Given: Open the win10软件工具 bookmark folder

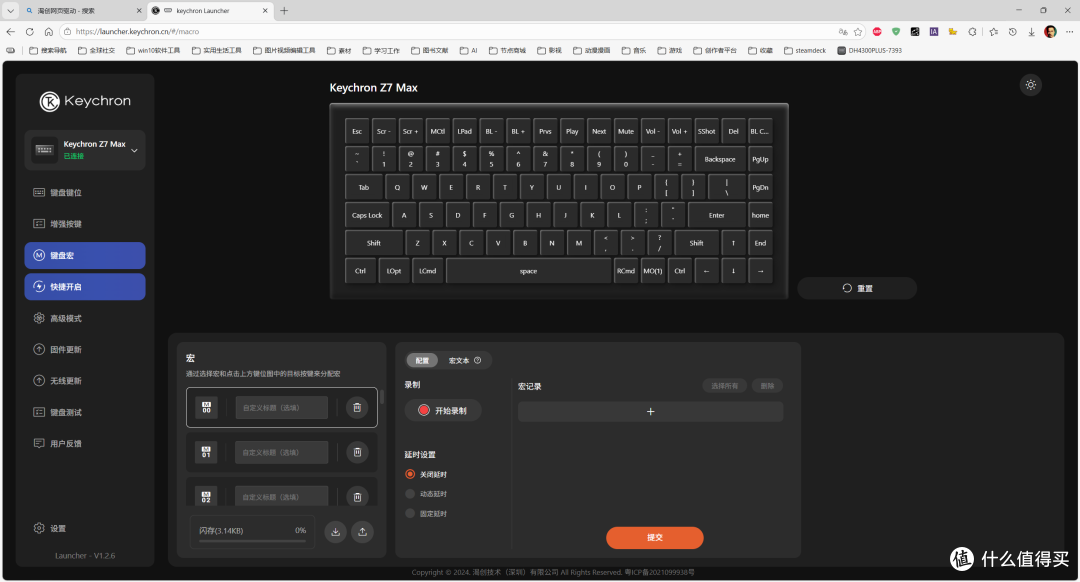Looking at the screenshot, I should [x=153, y=50].
